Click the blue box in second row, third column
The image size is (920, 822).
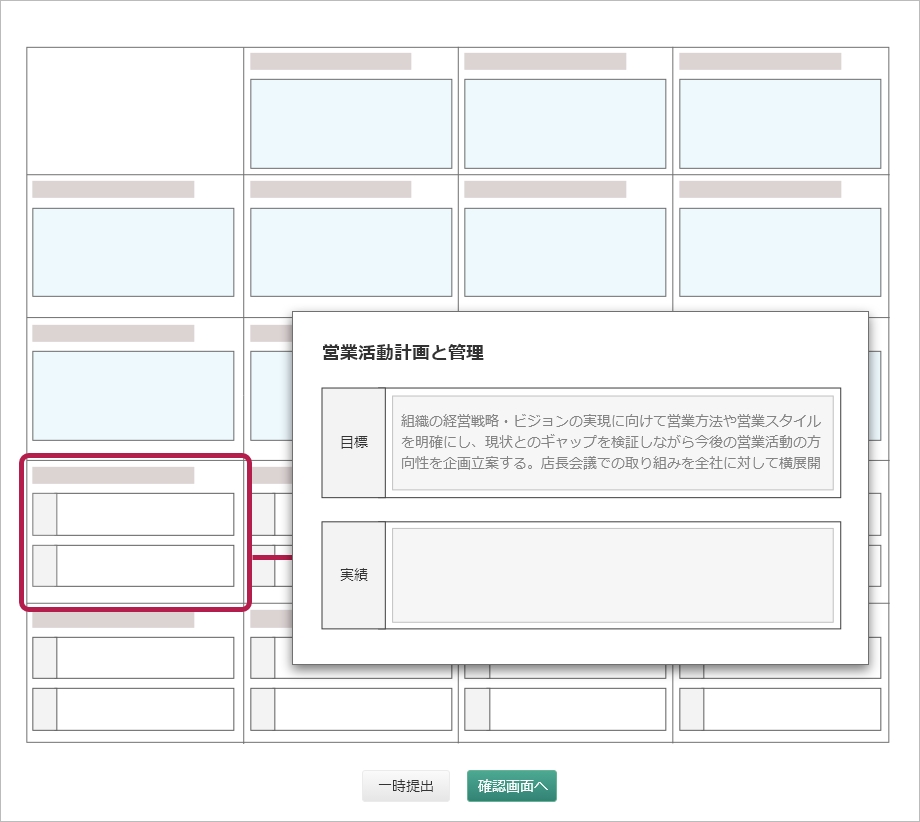pyautogui.click(x=565, y=252)
